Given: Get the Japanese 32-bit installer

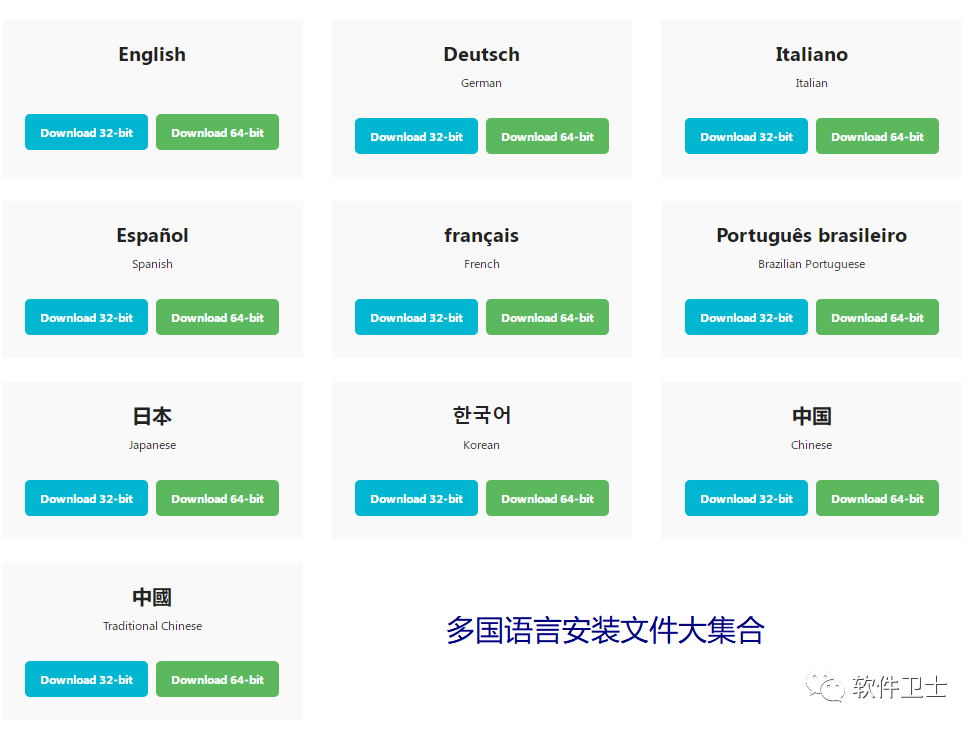Looking at the screenshot, I should point(86,498).
